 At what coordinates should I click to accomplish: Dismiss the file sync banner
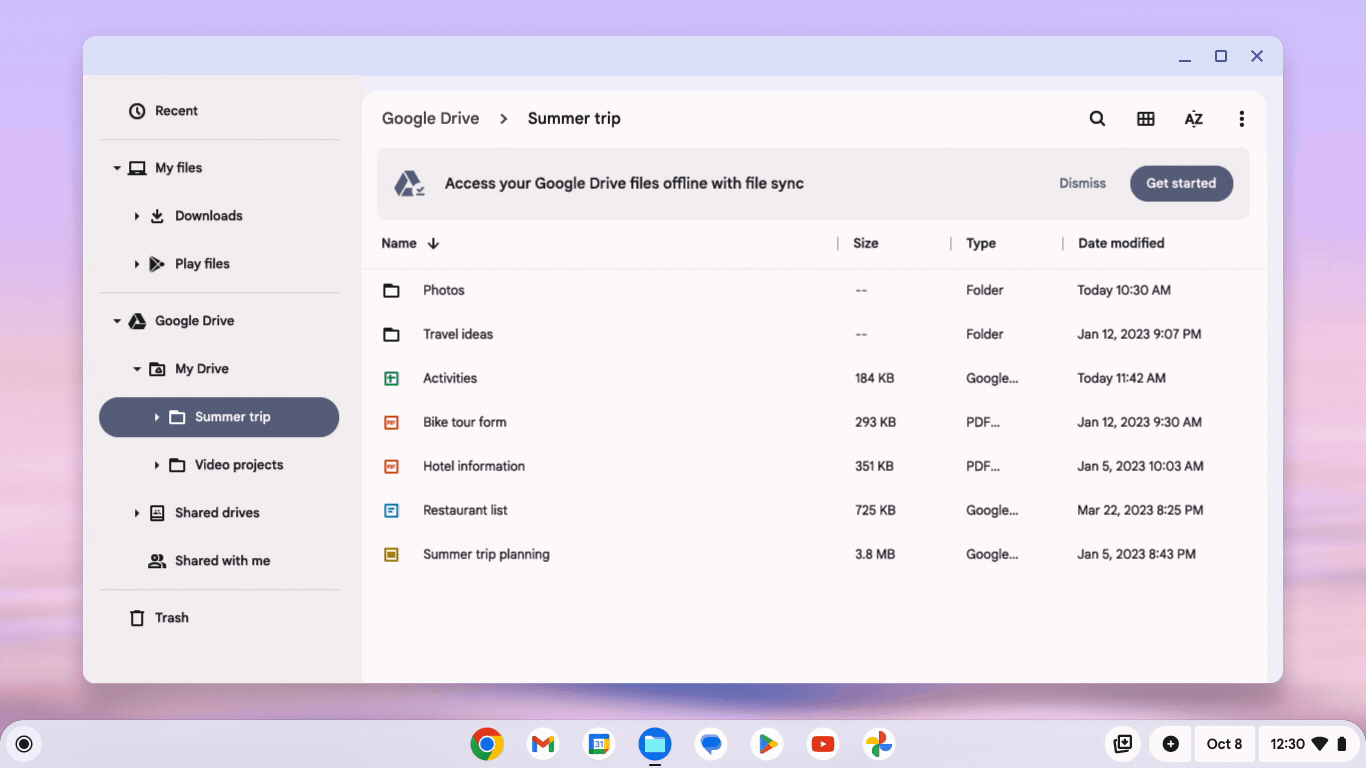pos(1082,183)
